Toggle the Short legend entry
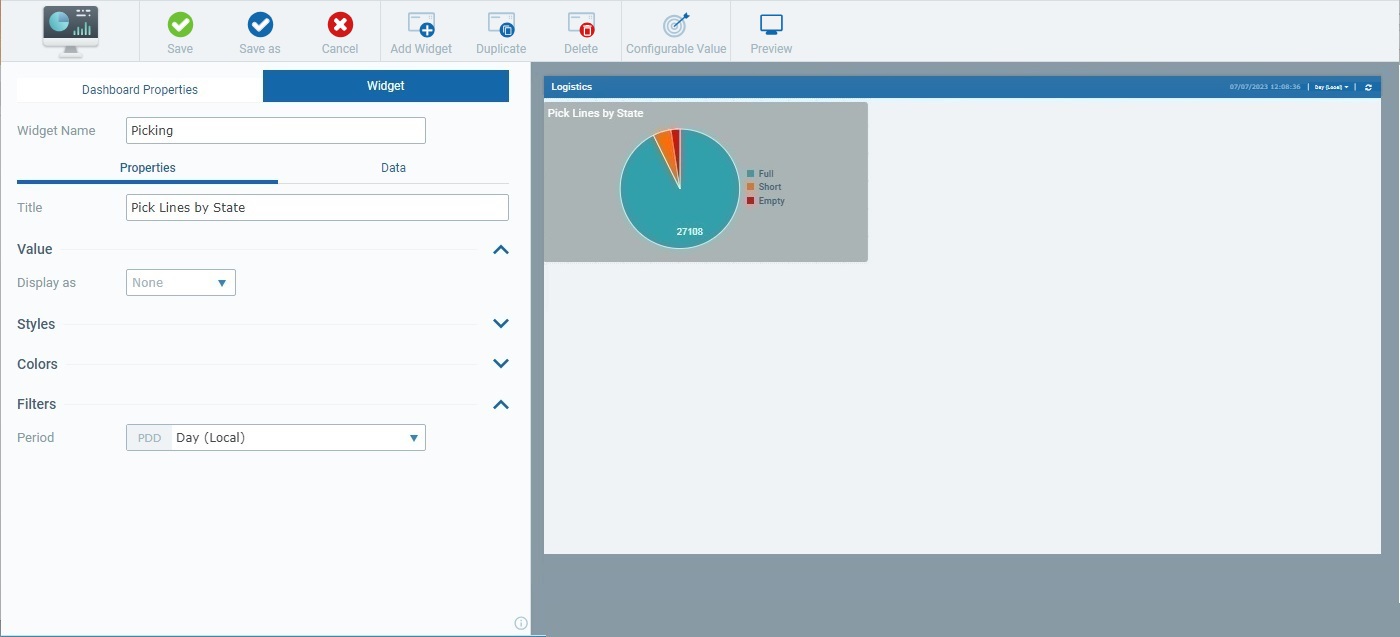This screenshot has width=1400, height=637. [765, 187]
